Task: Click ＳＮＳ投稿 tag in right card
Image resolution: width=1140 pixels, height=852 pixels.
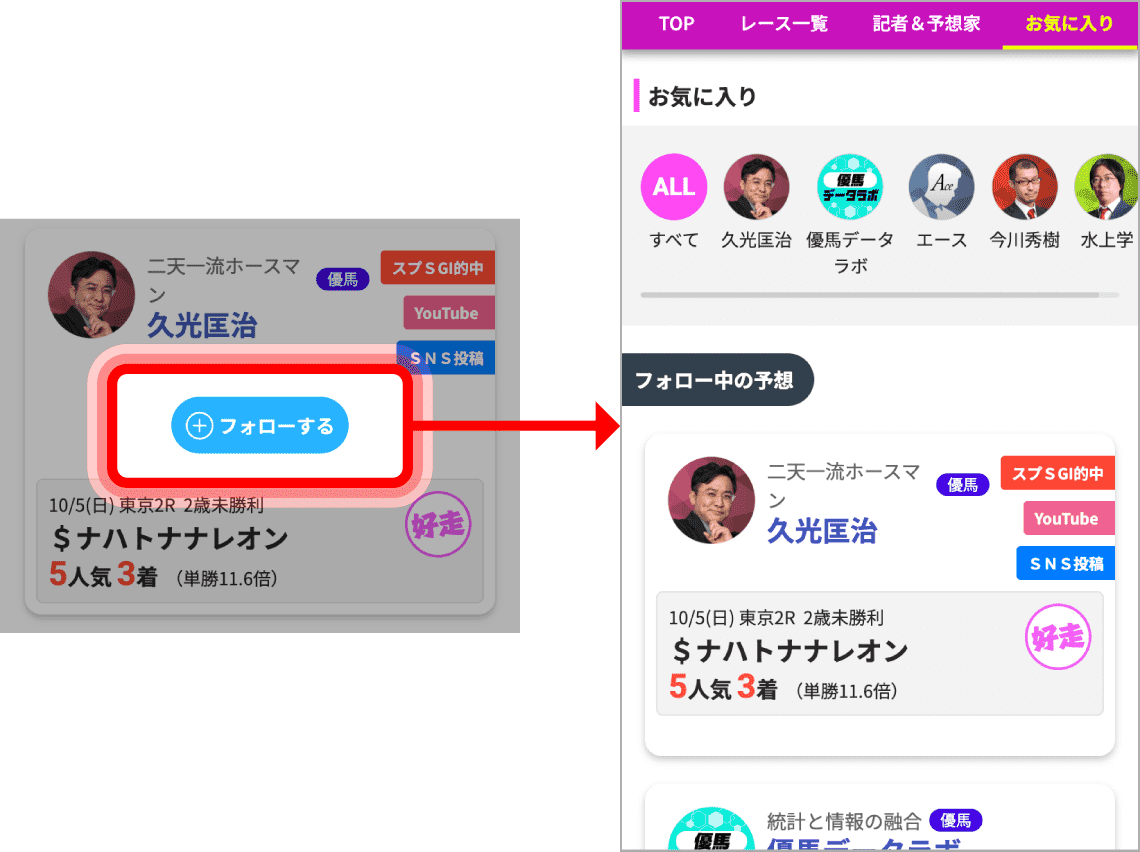Action: point(1065,563)
